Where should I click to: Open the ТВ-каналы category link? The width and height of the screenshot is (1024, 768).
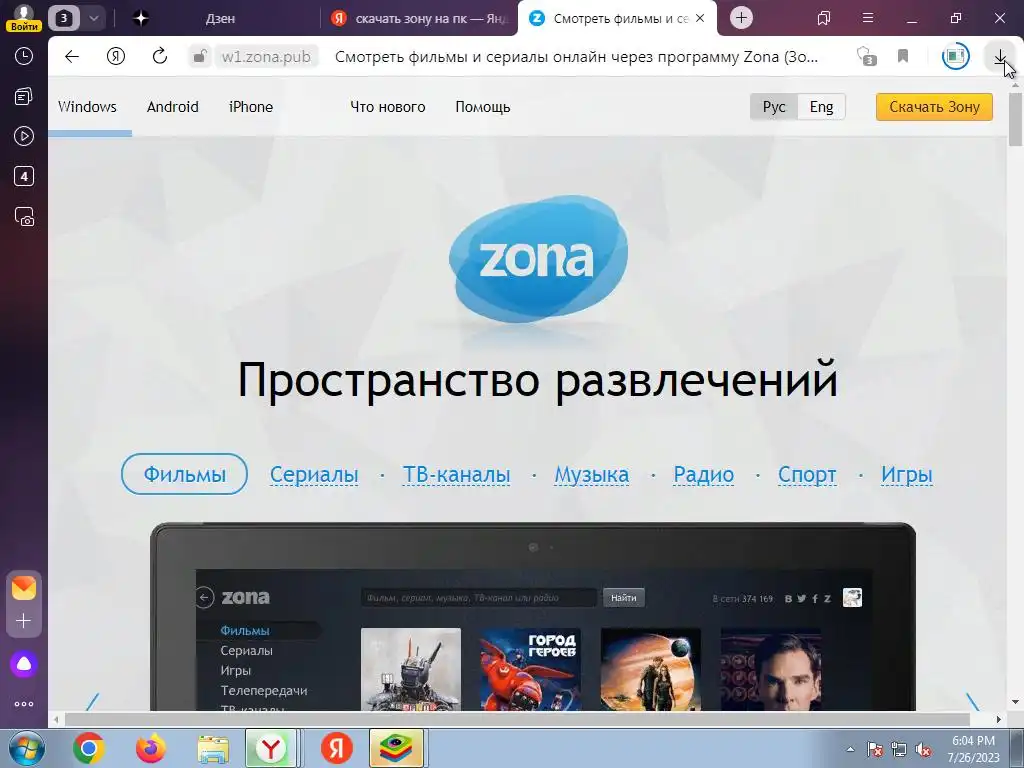pos(456,475)
